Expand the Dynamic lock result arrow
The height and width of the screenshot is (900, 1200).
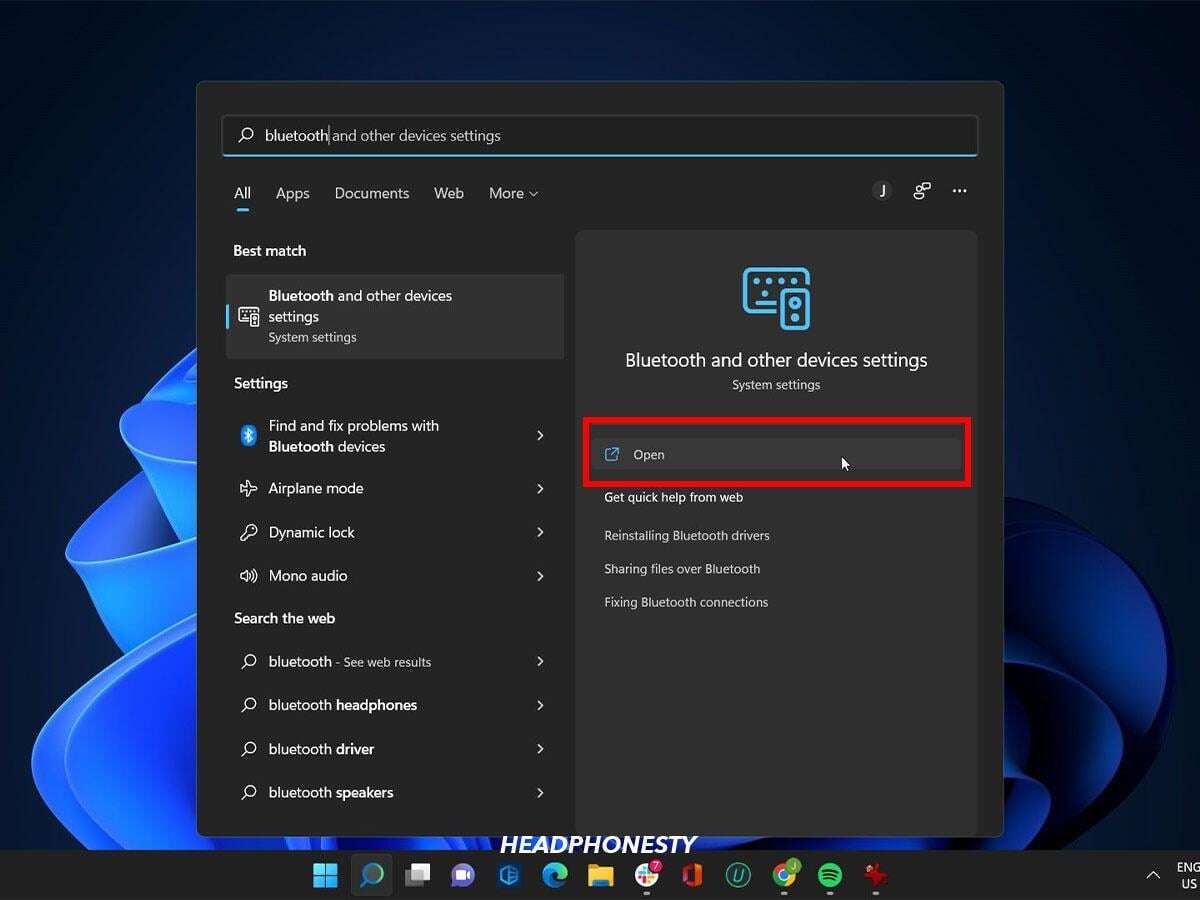540,532
